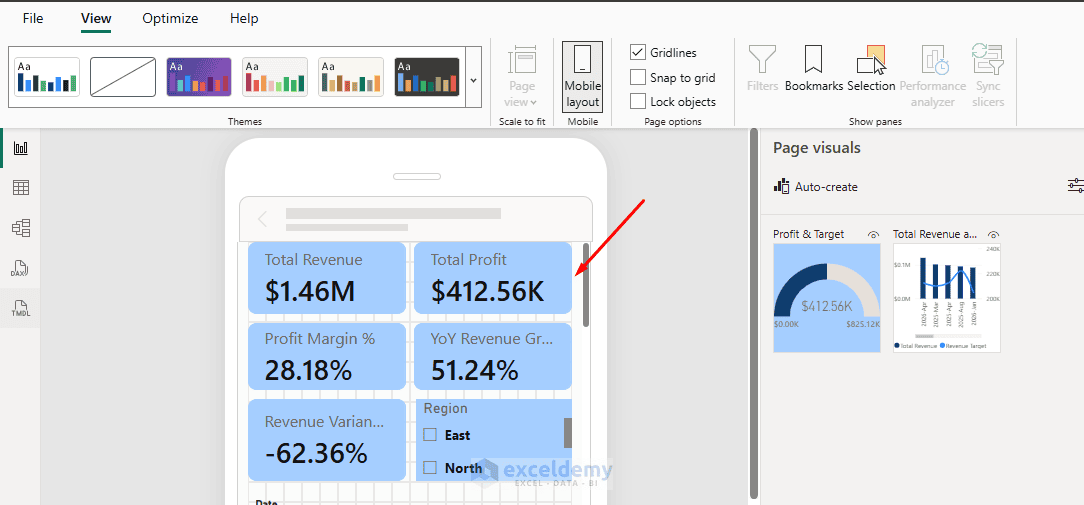Open DAX query view in sidebar
1084x505 pixels.
pyautogui.click(x=21, y=268)
